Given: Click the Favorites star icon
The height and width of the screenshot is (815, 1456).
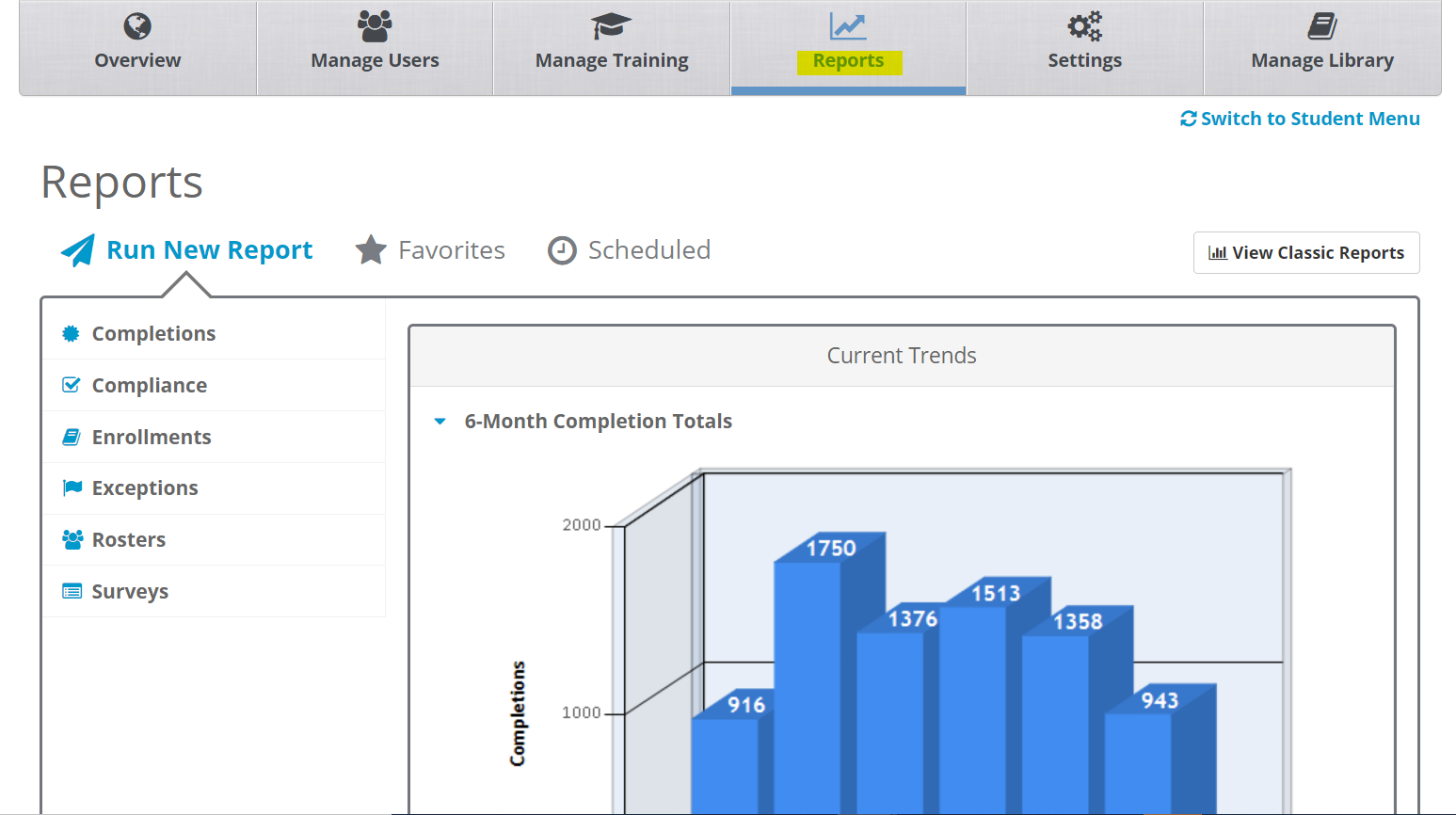Looking at the screenshot, I should click(371, 250).
